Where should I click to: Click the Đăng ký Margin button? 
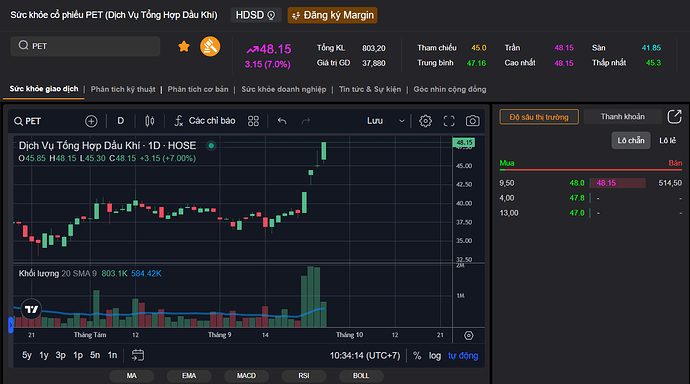pos(332,15)
